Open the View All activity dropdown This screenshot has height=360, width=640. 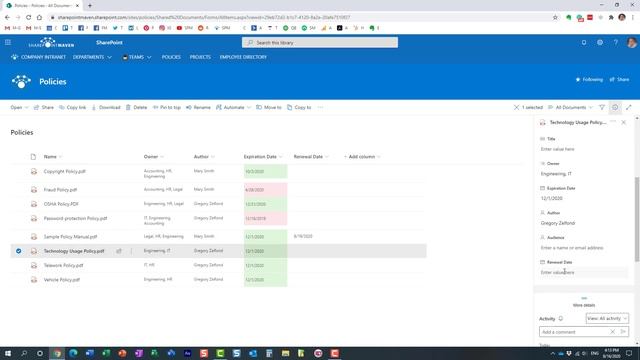607,318
